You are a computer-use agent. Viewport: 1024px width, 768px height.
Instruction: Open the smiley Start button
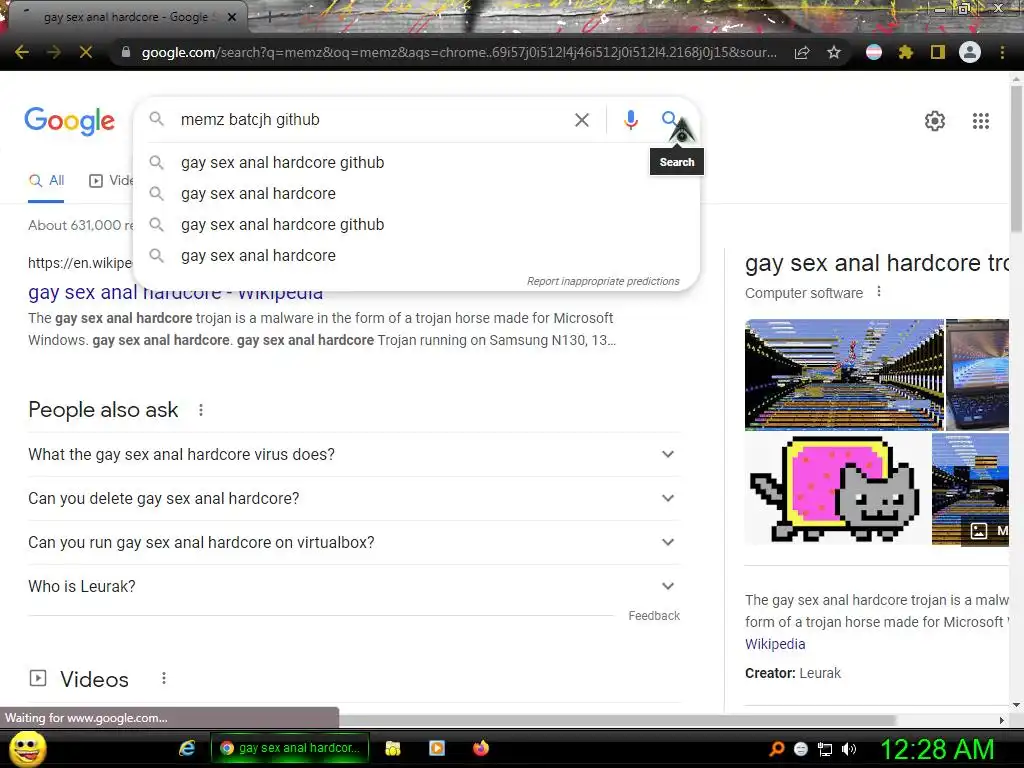(27, 748)
